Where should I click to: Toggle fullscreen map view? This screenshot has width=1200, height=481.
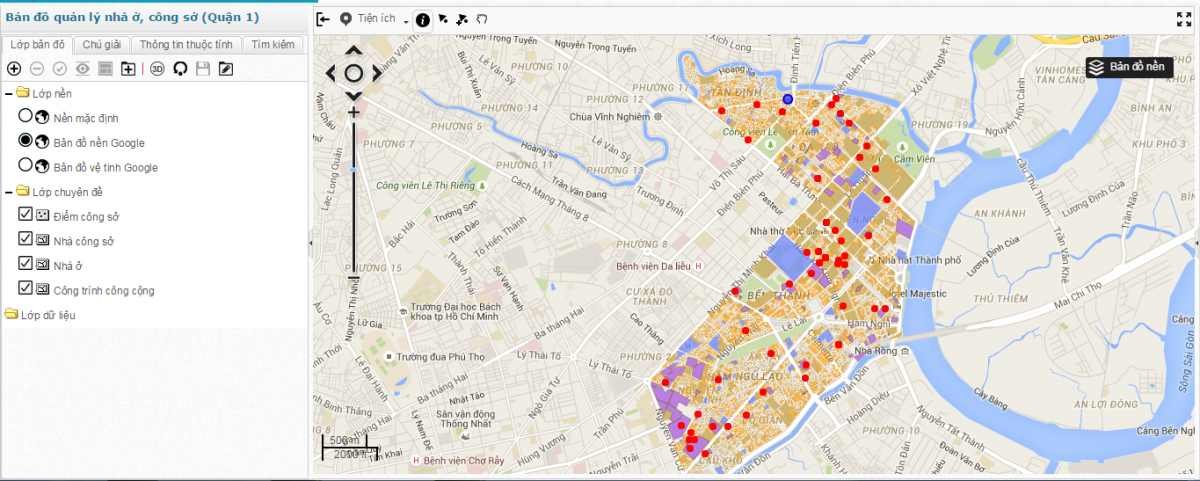1184,19
